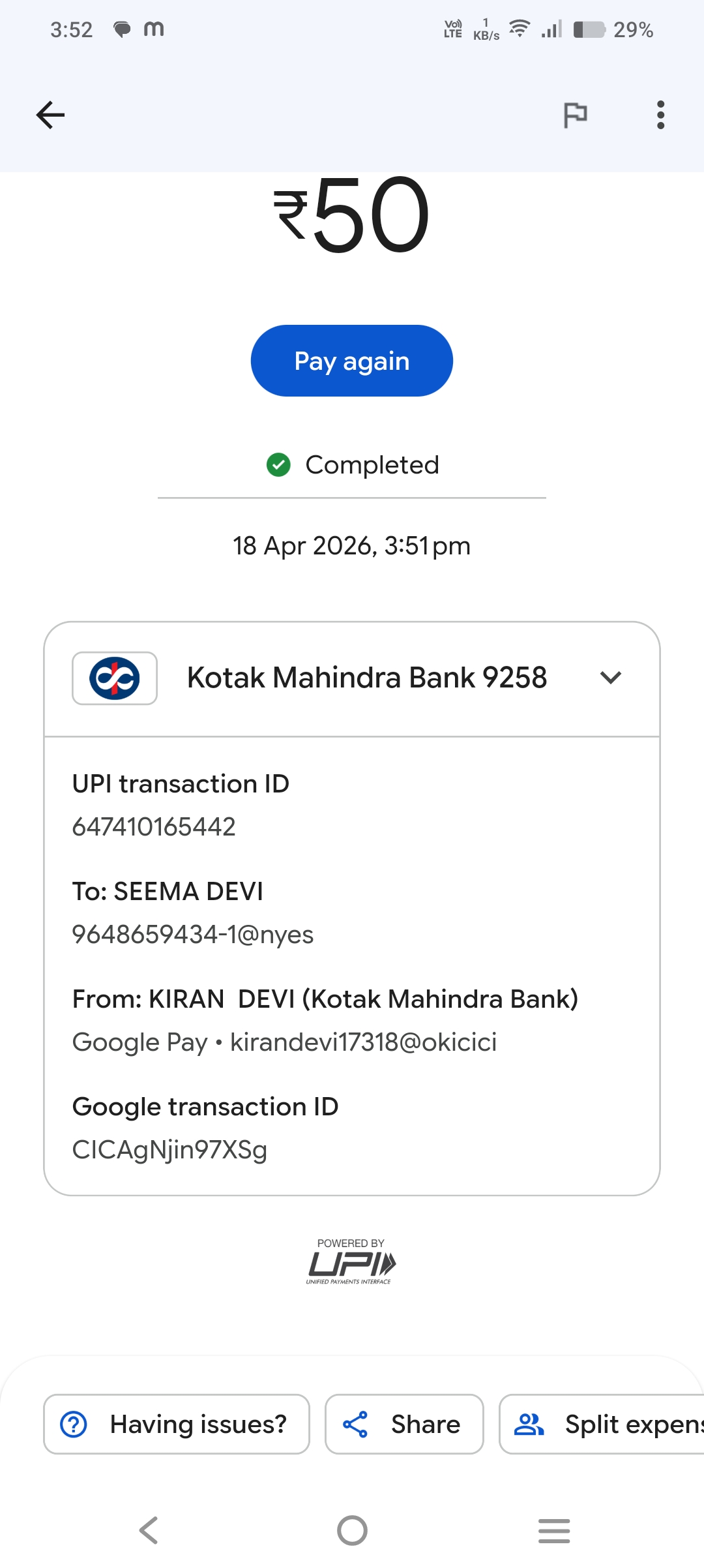
Task: Tap the Share button
Action: (x=404, y=1424)
